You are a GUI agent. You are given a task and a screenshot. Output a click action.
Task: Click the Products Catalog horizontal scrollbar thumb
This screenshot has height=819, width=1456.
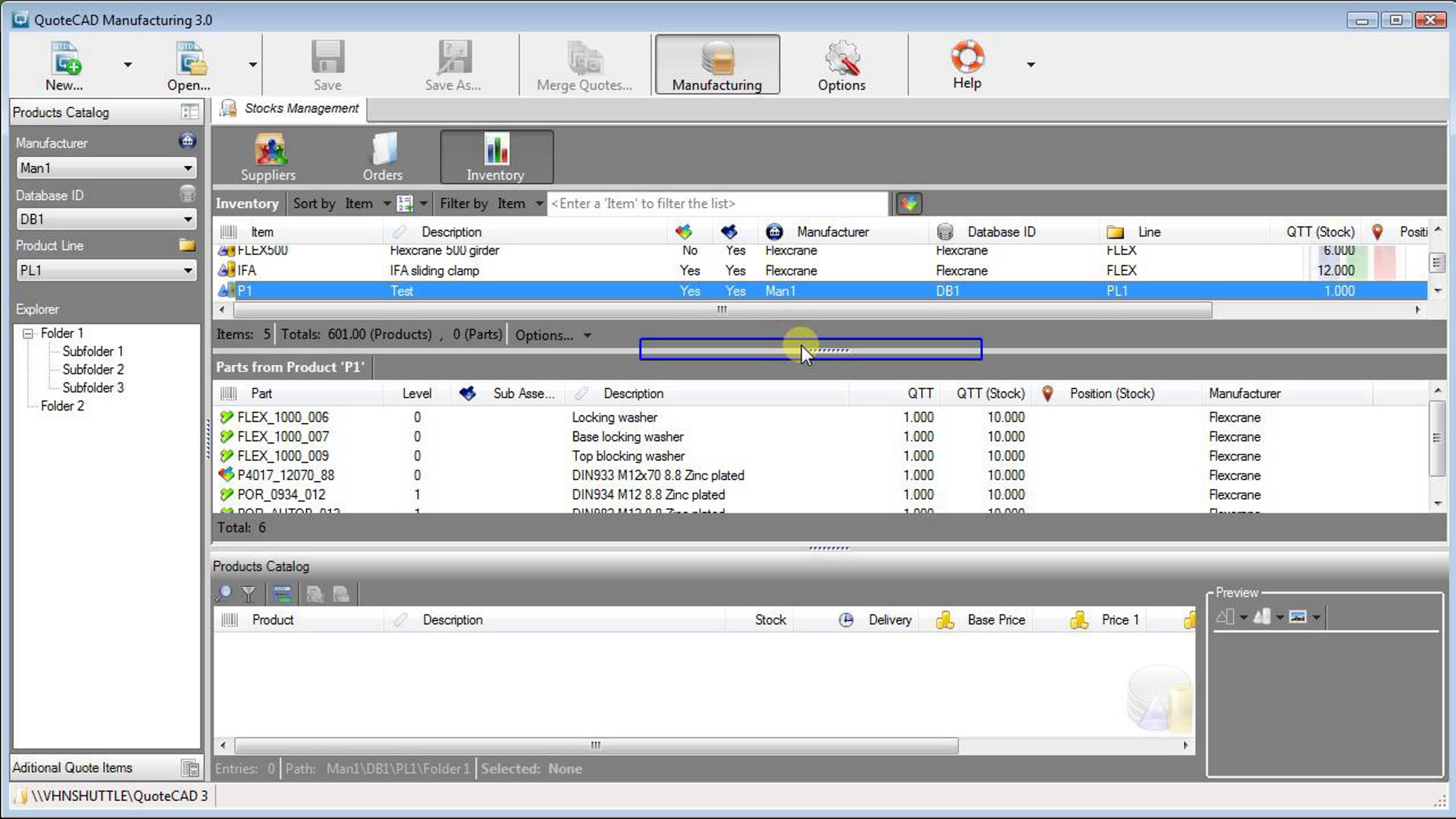coord(596,745)
